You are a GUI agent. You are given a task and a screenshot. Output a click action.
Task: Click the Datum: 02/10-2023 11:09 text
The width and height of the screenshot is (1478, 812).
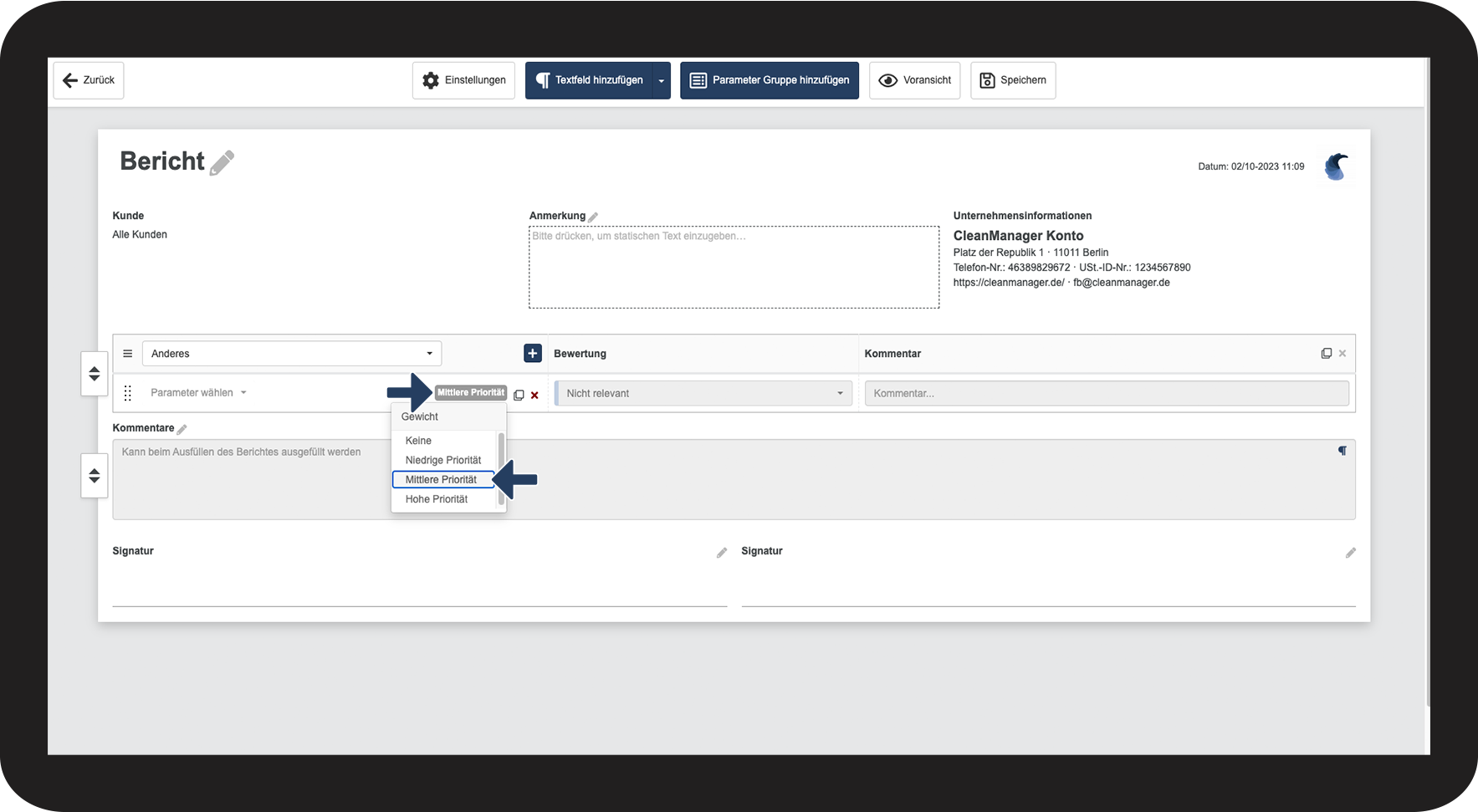1250,166
